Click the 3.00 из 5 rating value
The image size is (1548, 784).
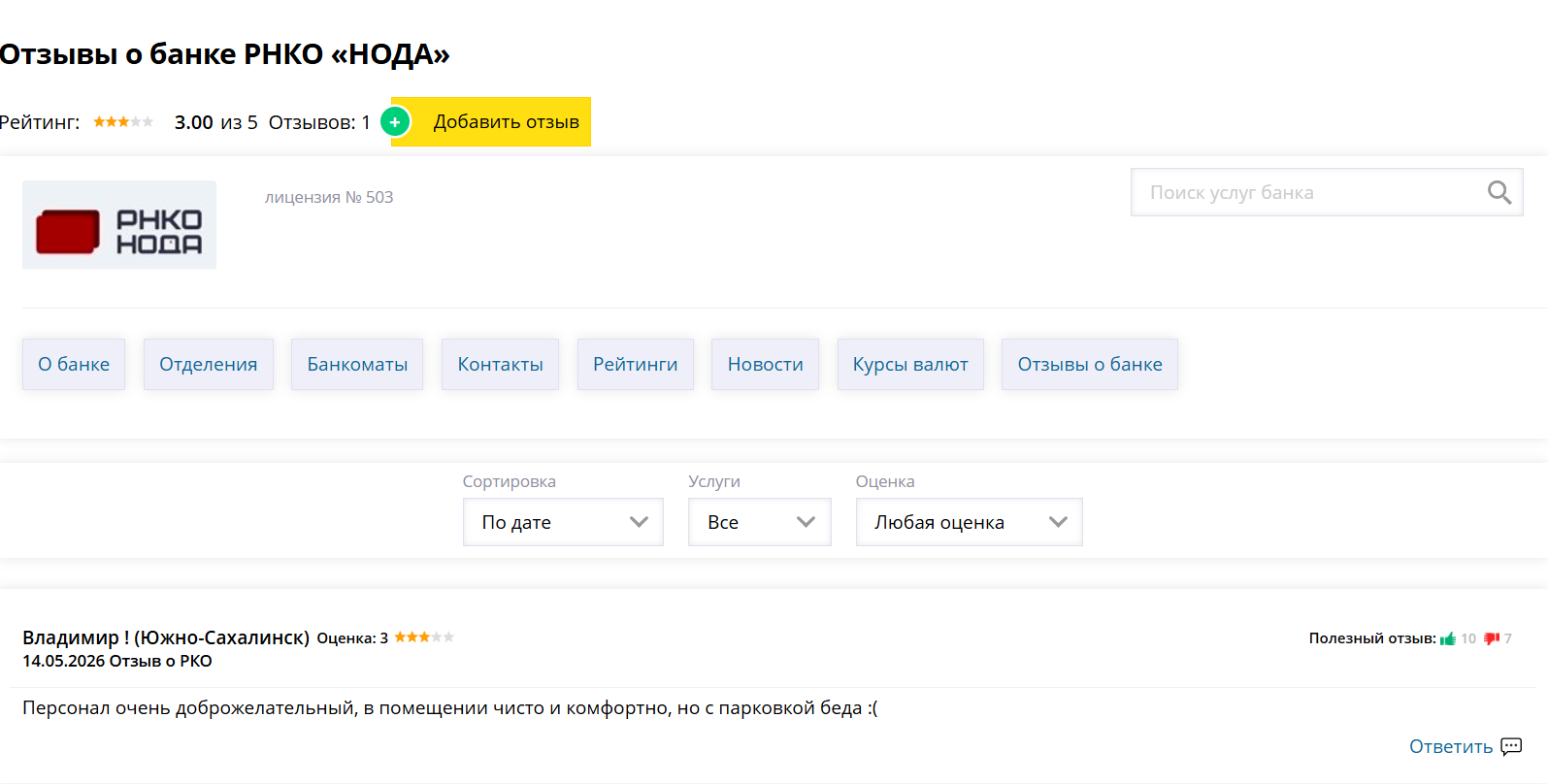(216, 122)
